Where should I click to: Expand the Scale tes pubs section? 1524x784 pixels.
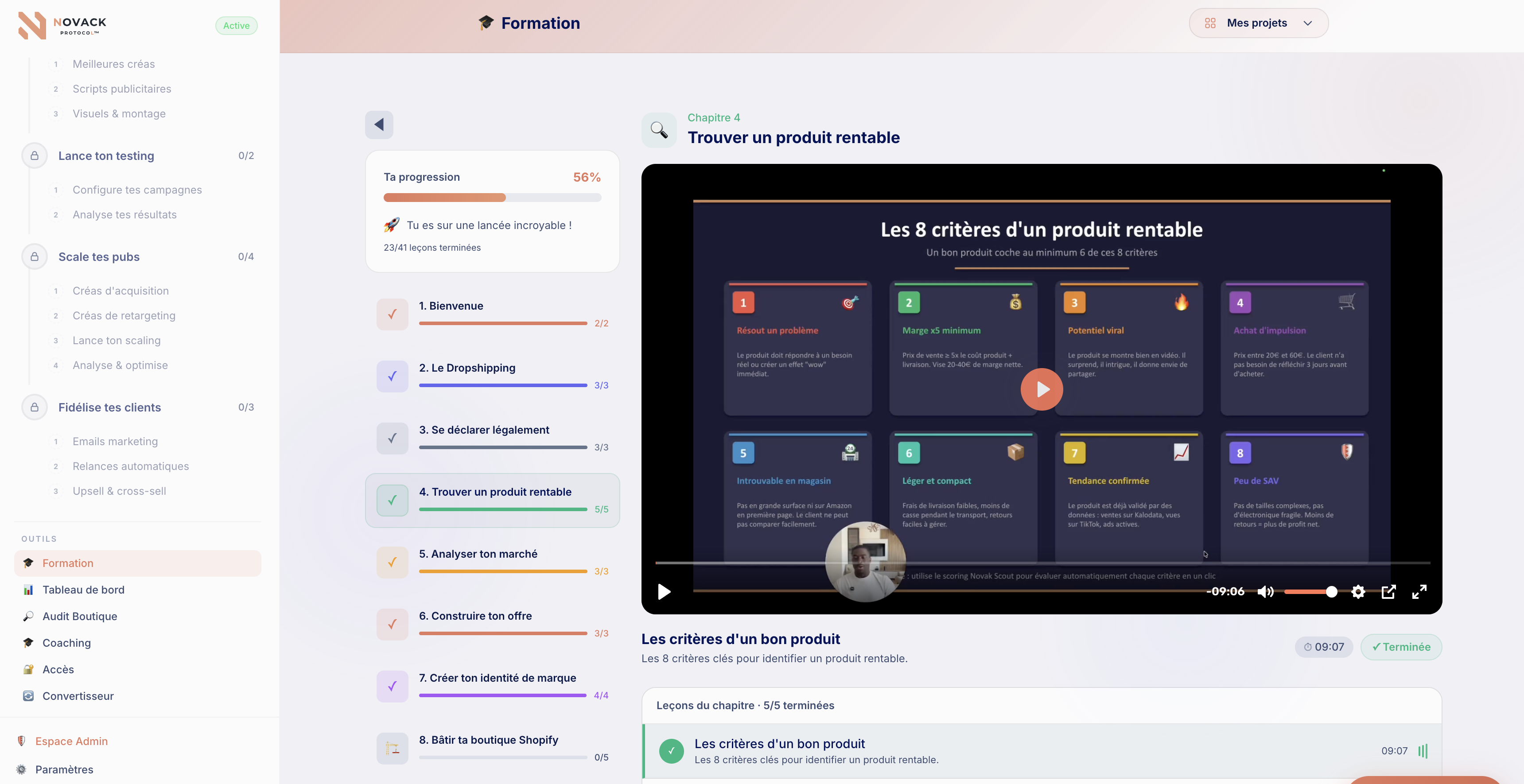(x=99, y=257)
